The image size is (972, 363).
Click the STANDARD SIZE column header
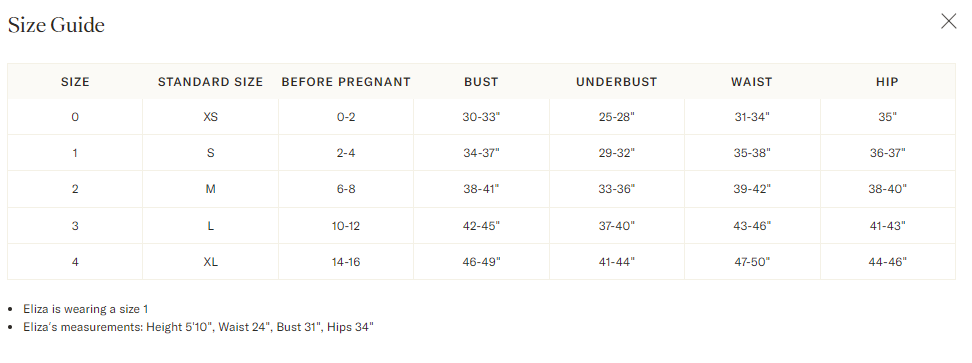coord(211,82)
